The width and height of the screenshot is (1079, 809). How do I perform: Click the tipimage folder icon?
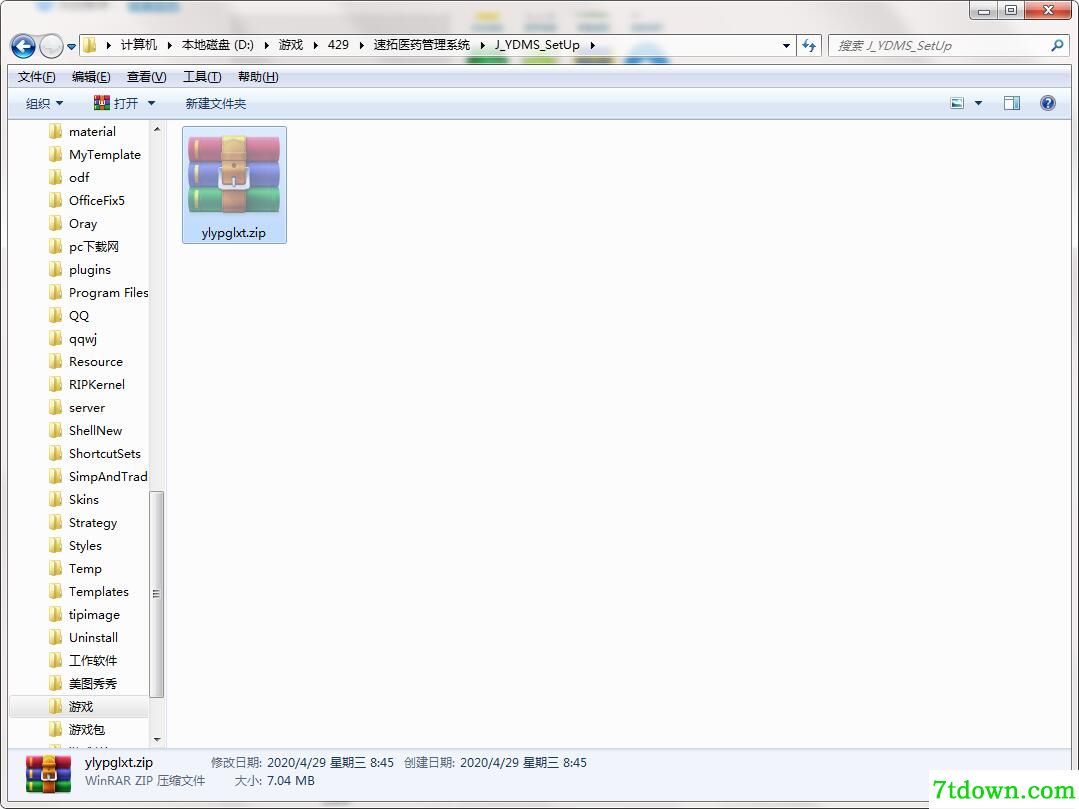56,614
